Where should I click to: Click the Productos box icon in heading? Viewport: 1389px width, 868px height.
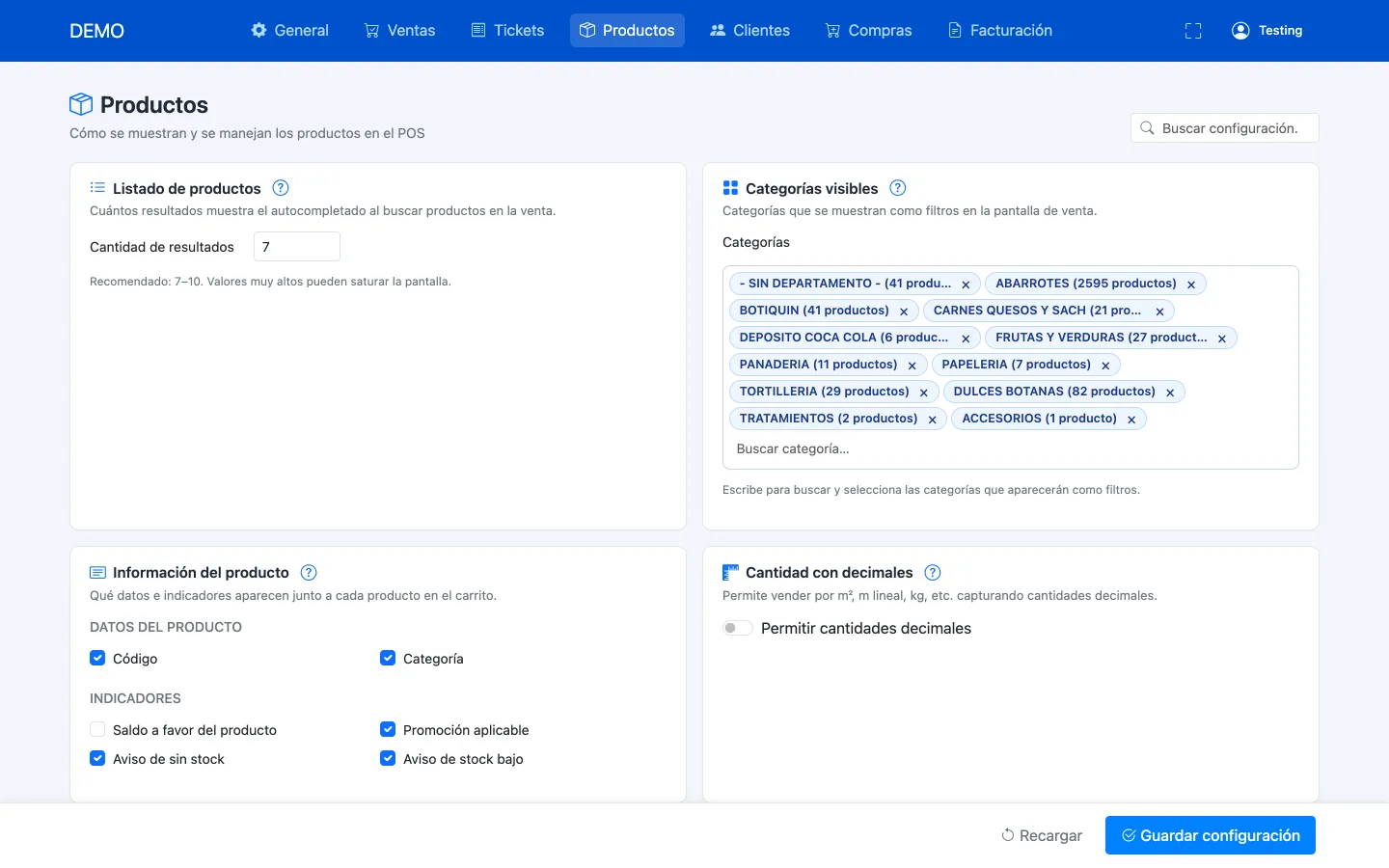tap(81, 104)
